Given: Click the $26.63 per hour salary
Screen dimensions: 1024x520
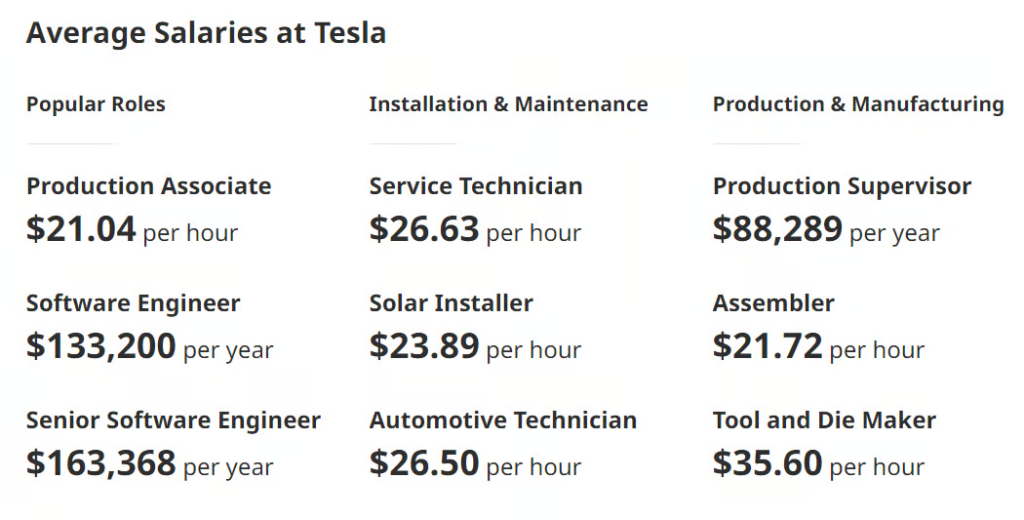Looking at the screenshot, I should tap(475, 230).
